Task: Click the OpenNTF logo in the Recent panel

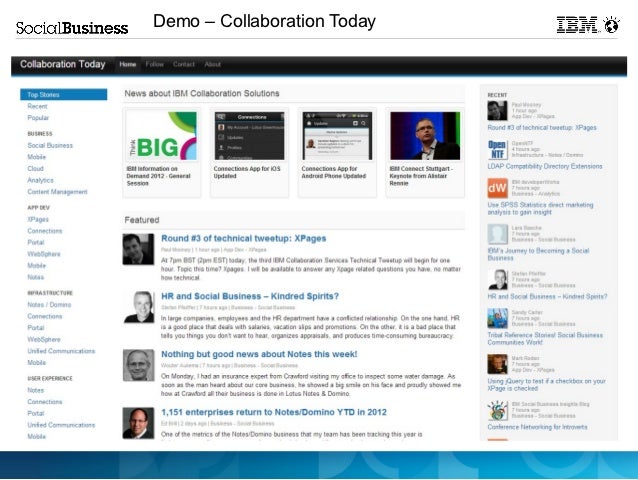Action: tap(497, 149)
